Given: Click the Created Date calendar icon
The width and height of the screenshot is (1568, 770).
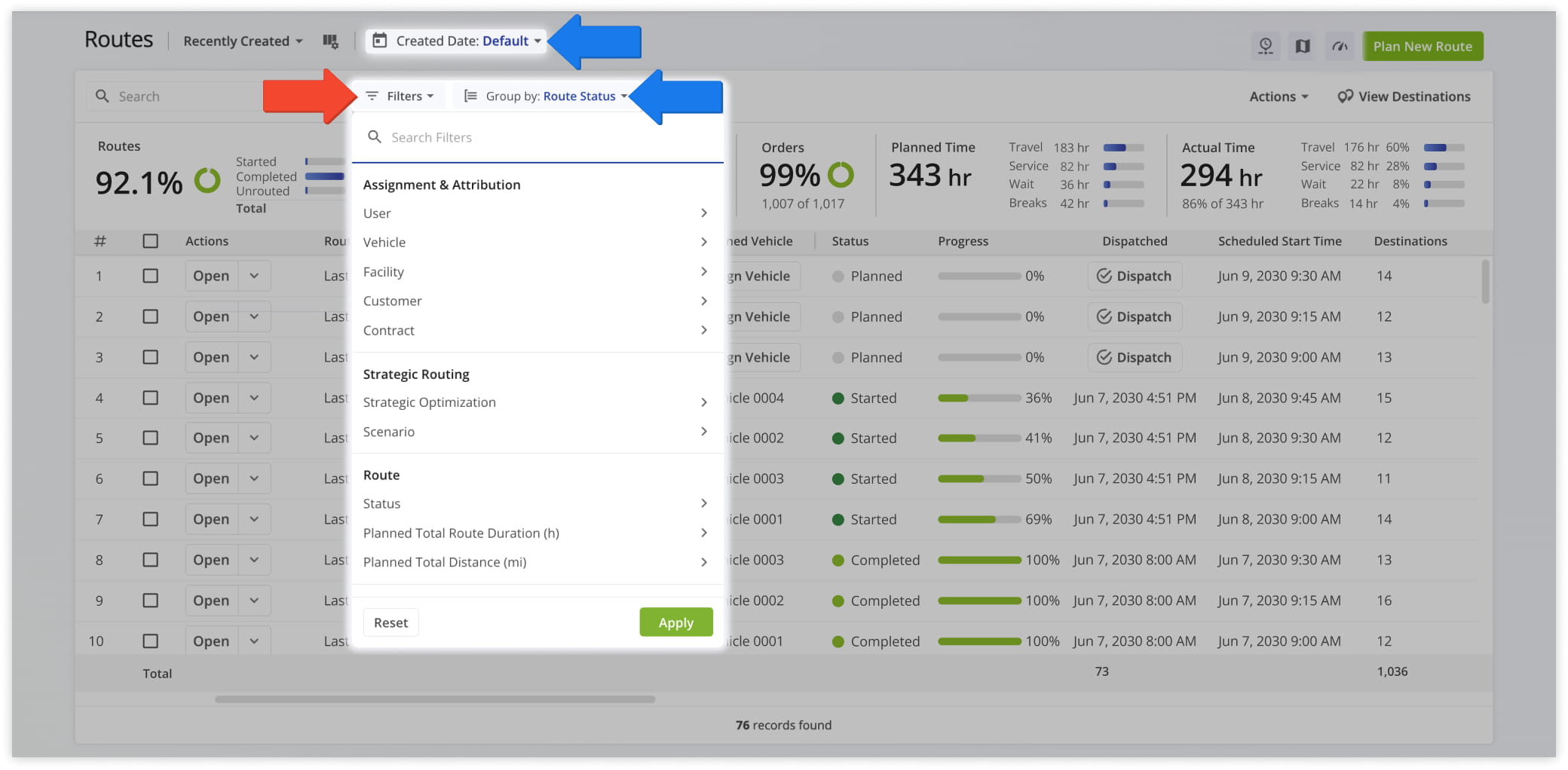Looking at the screenshot, I should [381, 41].
